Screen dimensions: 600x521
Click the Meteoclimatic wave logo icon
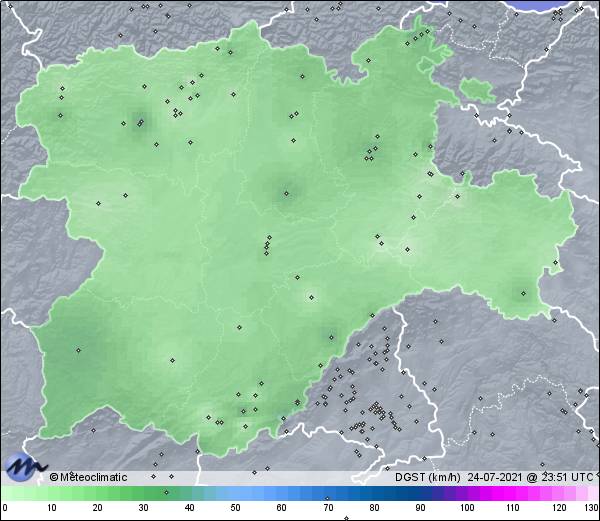tap(25, 467)
